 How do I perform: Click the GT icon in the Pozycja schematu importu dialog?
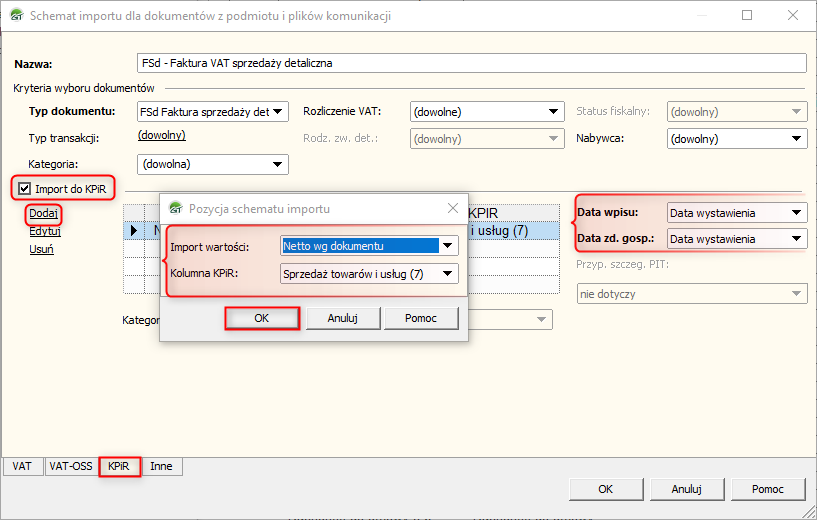(175, 209)
